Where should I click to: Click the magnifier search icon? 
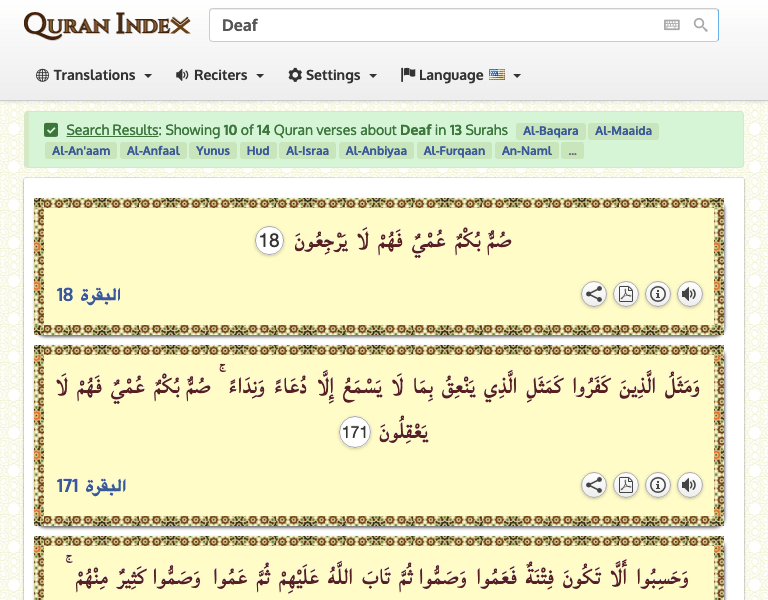[x=701, y=25]
